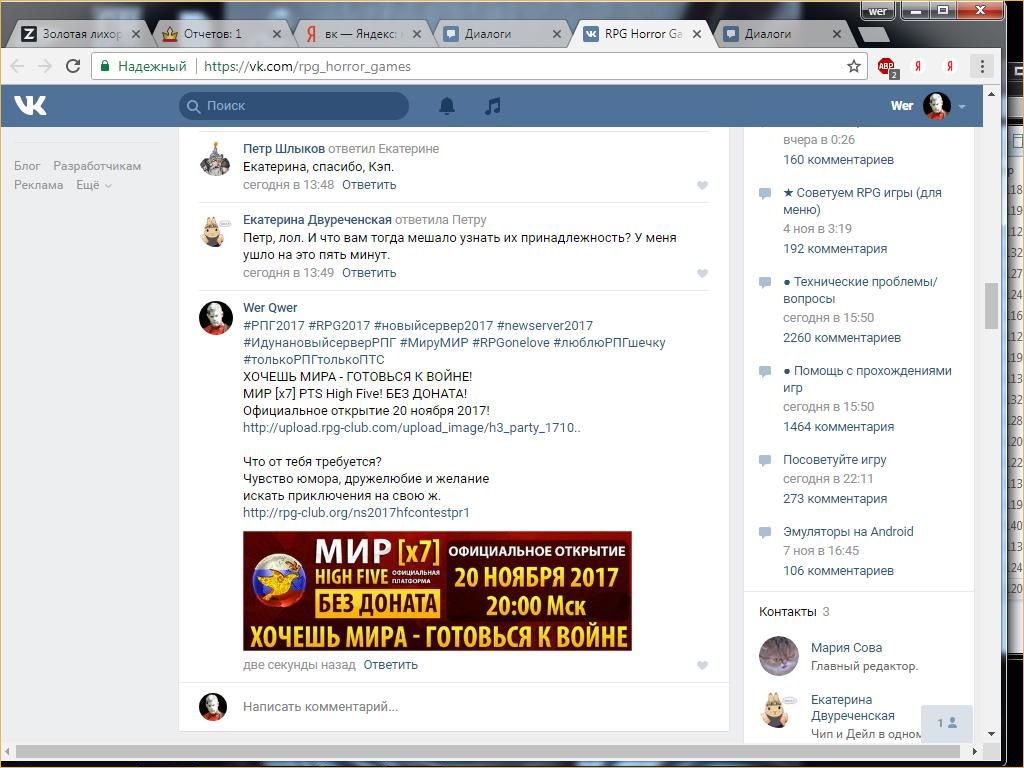
Task: Open the AdBlock extension icon
Action: point(887,66)
